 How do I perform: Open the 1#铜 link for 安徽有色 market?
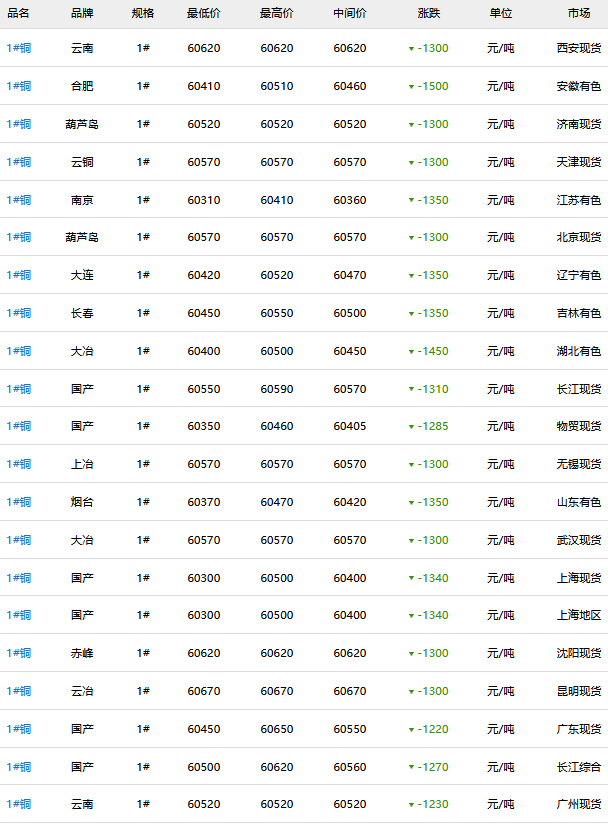click(x=19, y=86)
